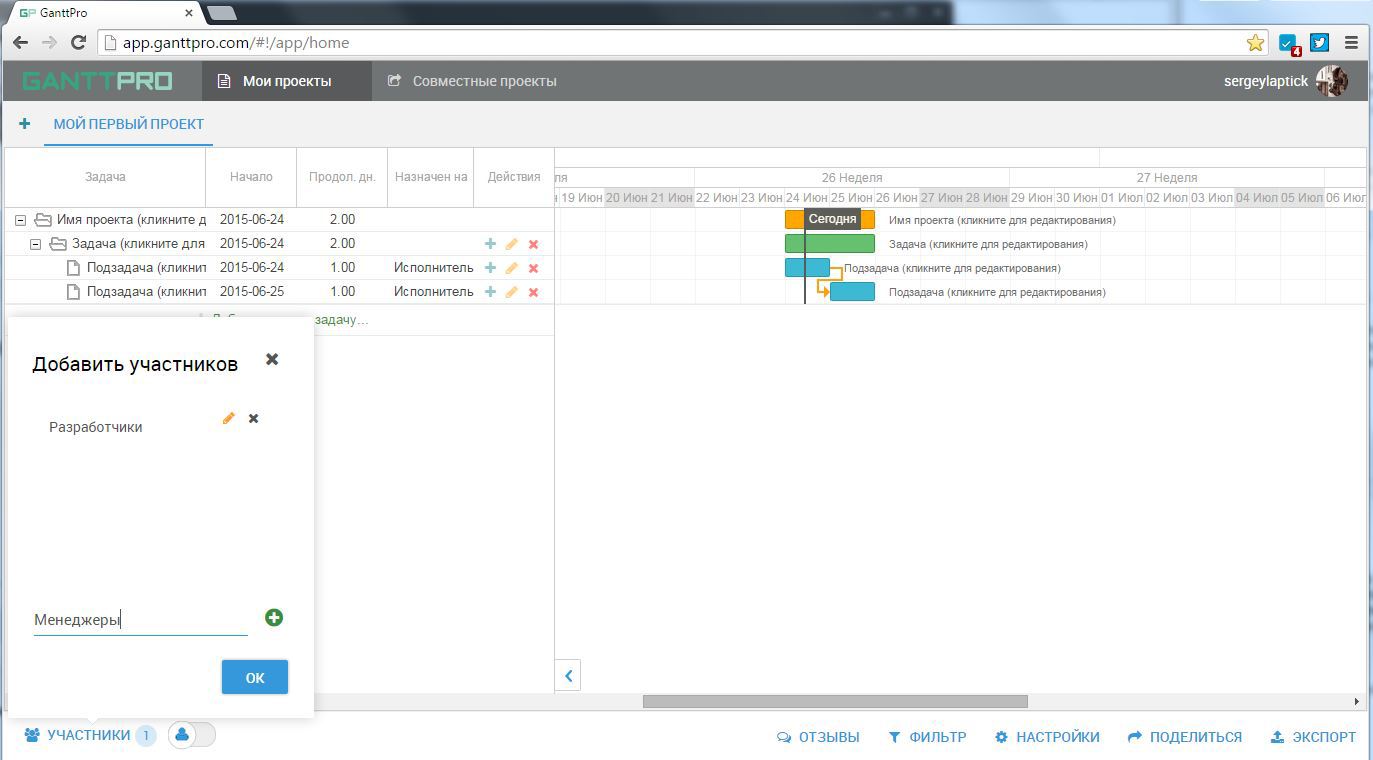Click Исполнитель in the 2015-06-24 Подзадача row
This screenshot has width=1373, height=760.
pos(434,268)
